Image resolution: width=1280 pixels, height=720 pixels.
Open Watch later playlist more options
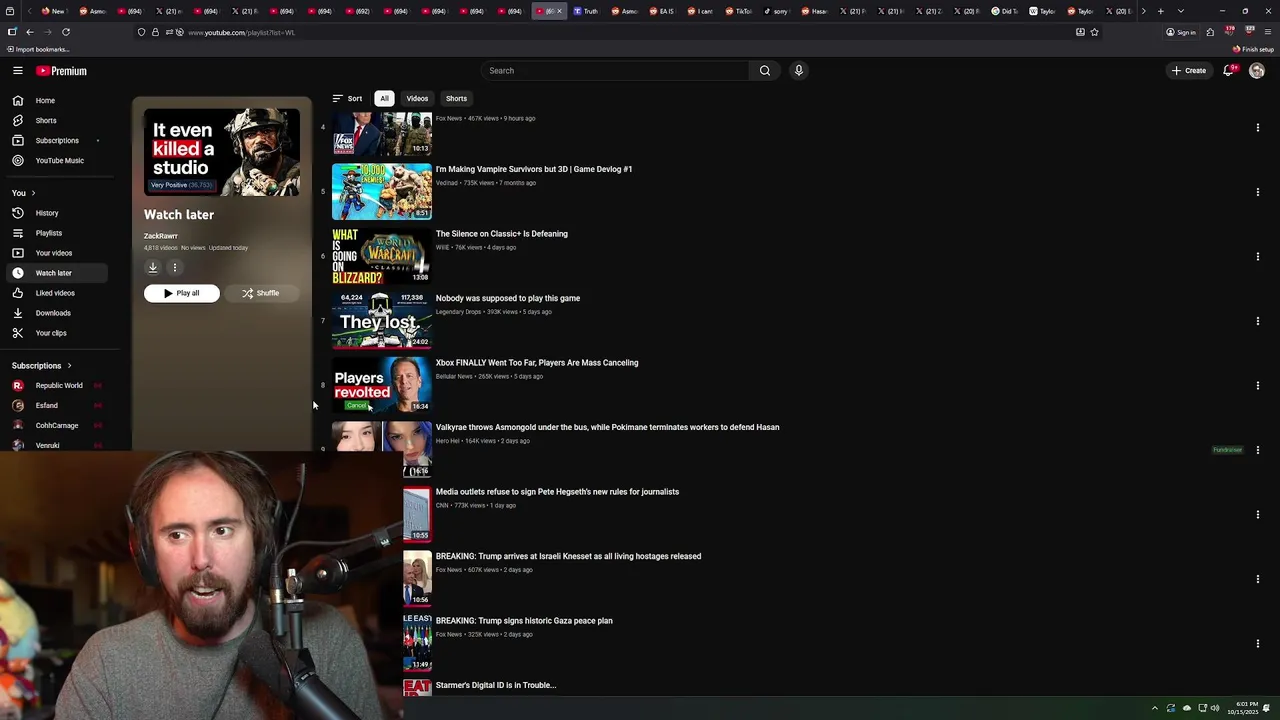click(175, 267)
